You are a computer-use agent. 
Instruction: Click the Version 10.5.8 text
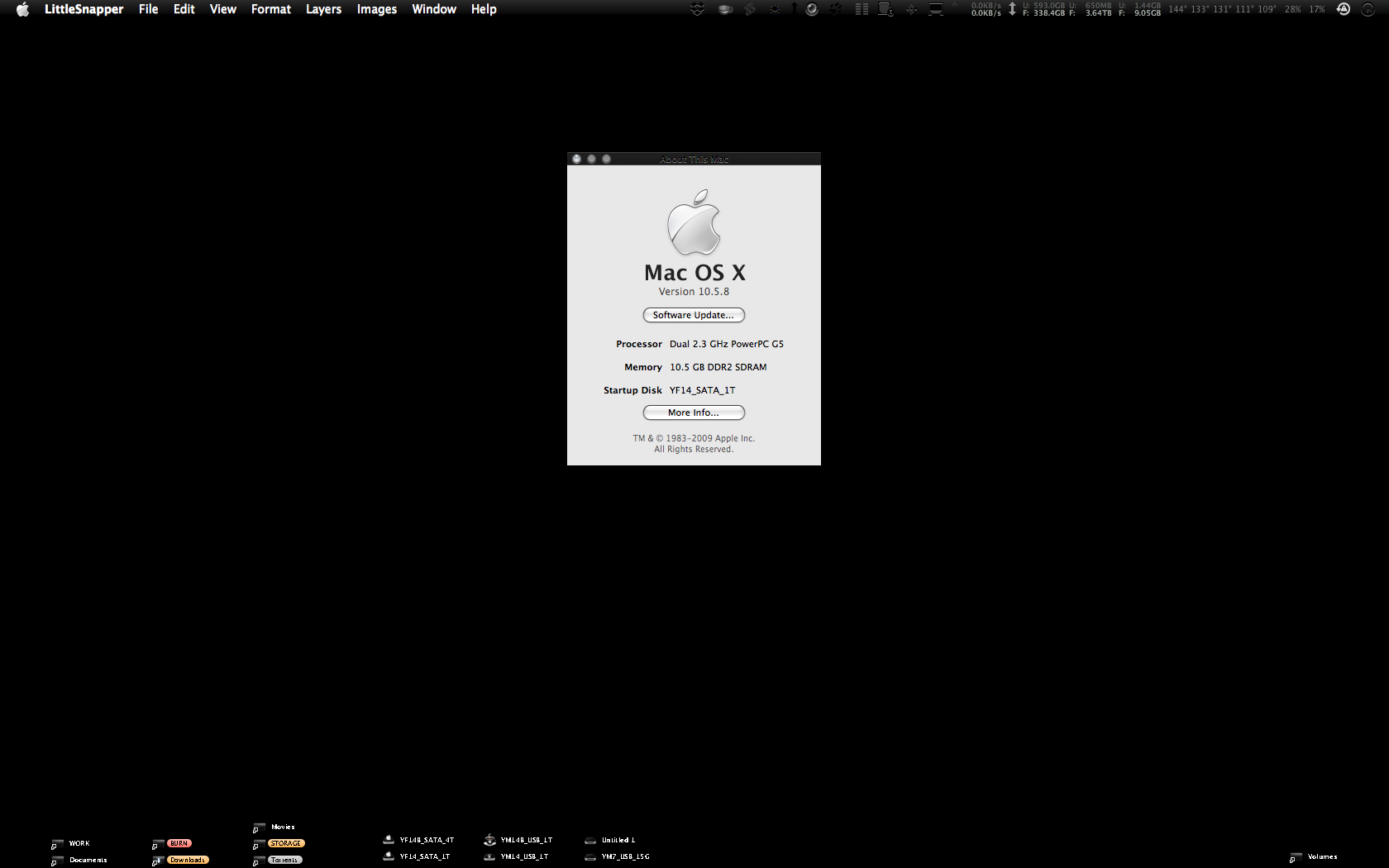(x=694, y=292)
